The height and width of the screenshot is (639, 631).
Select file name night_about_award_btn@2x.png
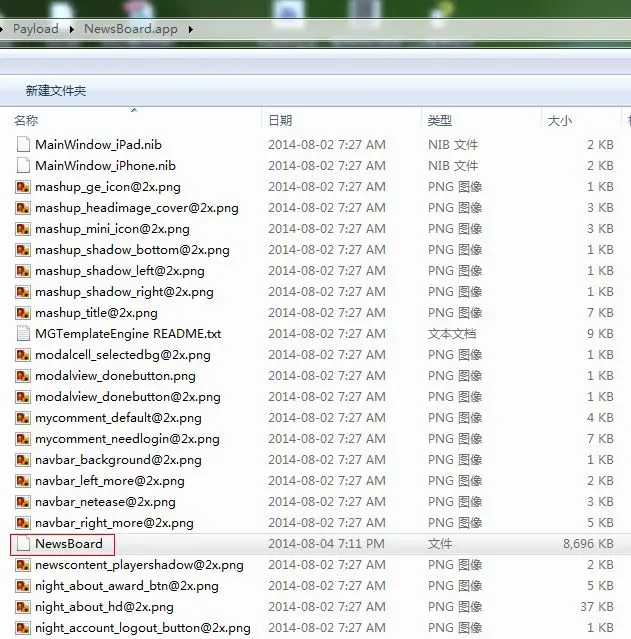[x=127, y=586]
